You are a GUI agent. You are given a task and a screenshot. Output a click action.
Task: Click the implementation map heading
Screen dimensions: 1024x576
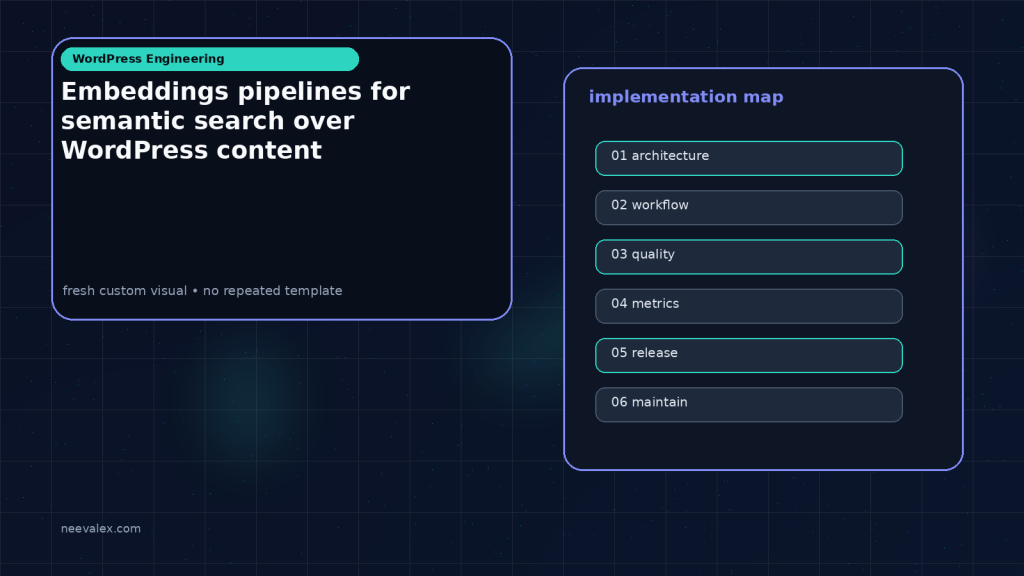[x=686, y=97]
